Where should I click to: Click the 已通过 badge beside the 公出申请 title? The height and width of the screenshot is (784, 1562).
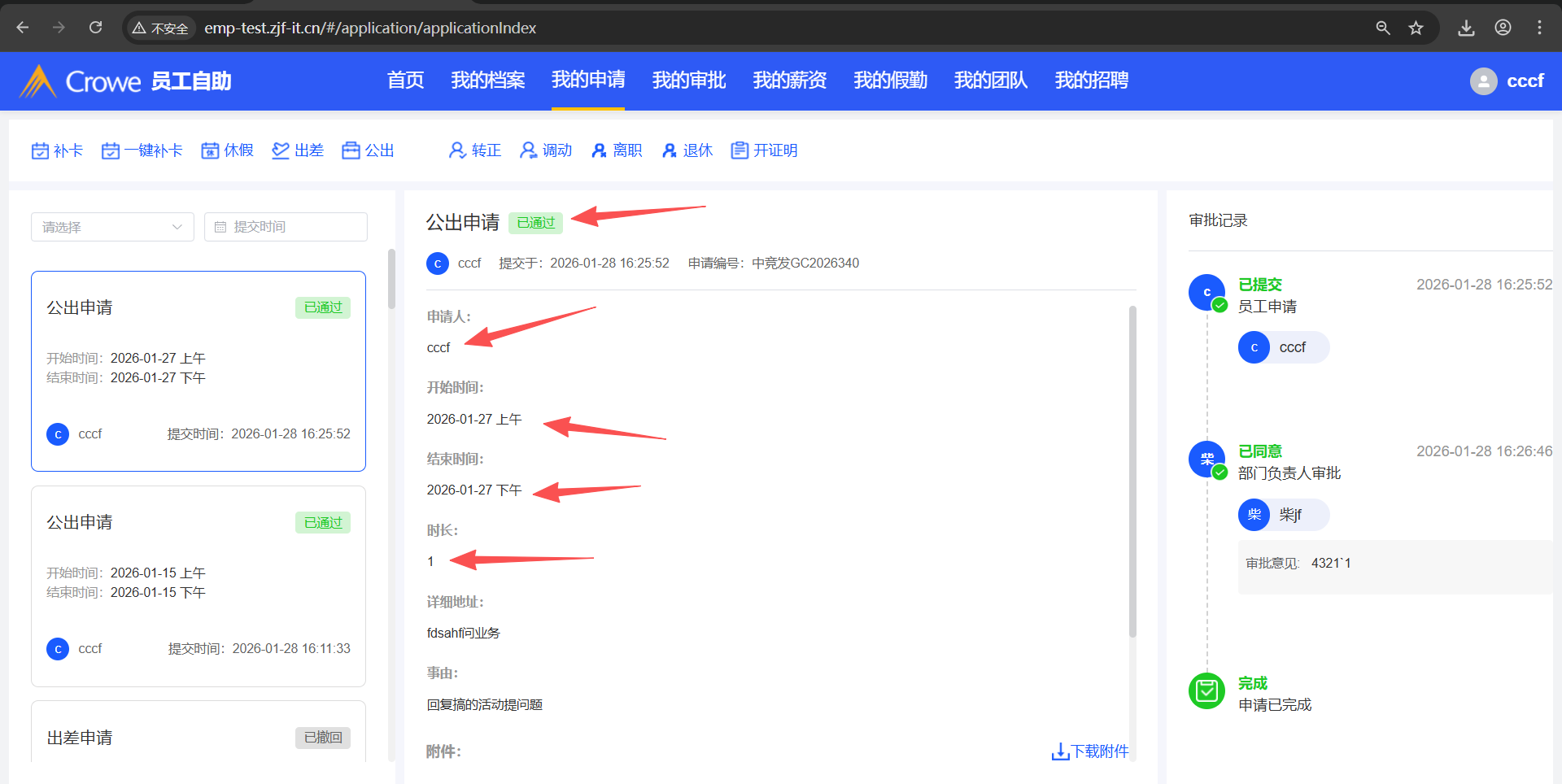point(536,223)
